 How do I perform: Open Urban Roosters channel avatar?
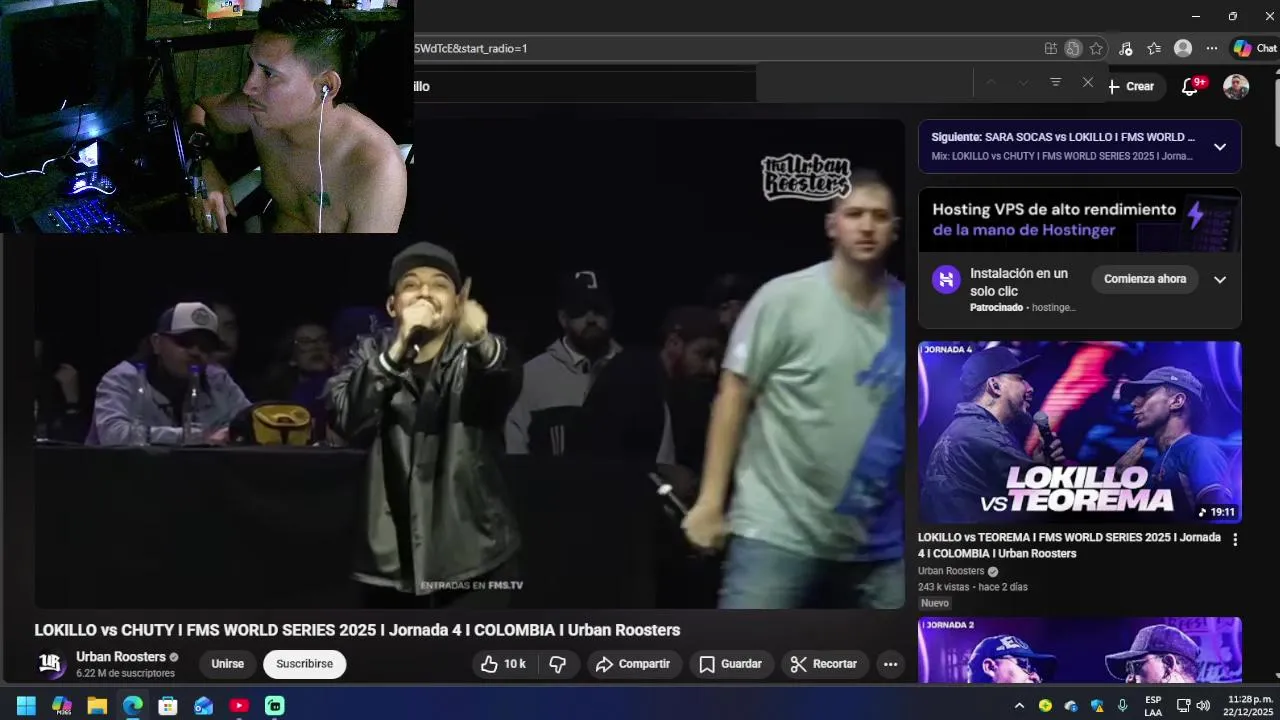tap(51, 664)
